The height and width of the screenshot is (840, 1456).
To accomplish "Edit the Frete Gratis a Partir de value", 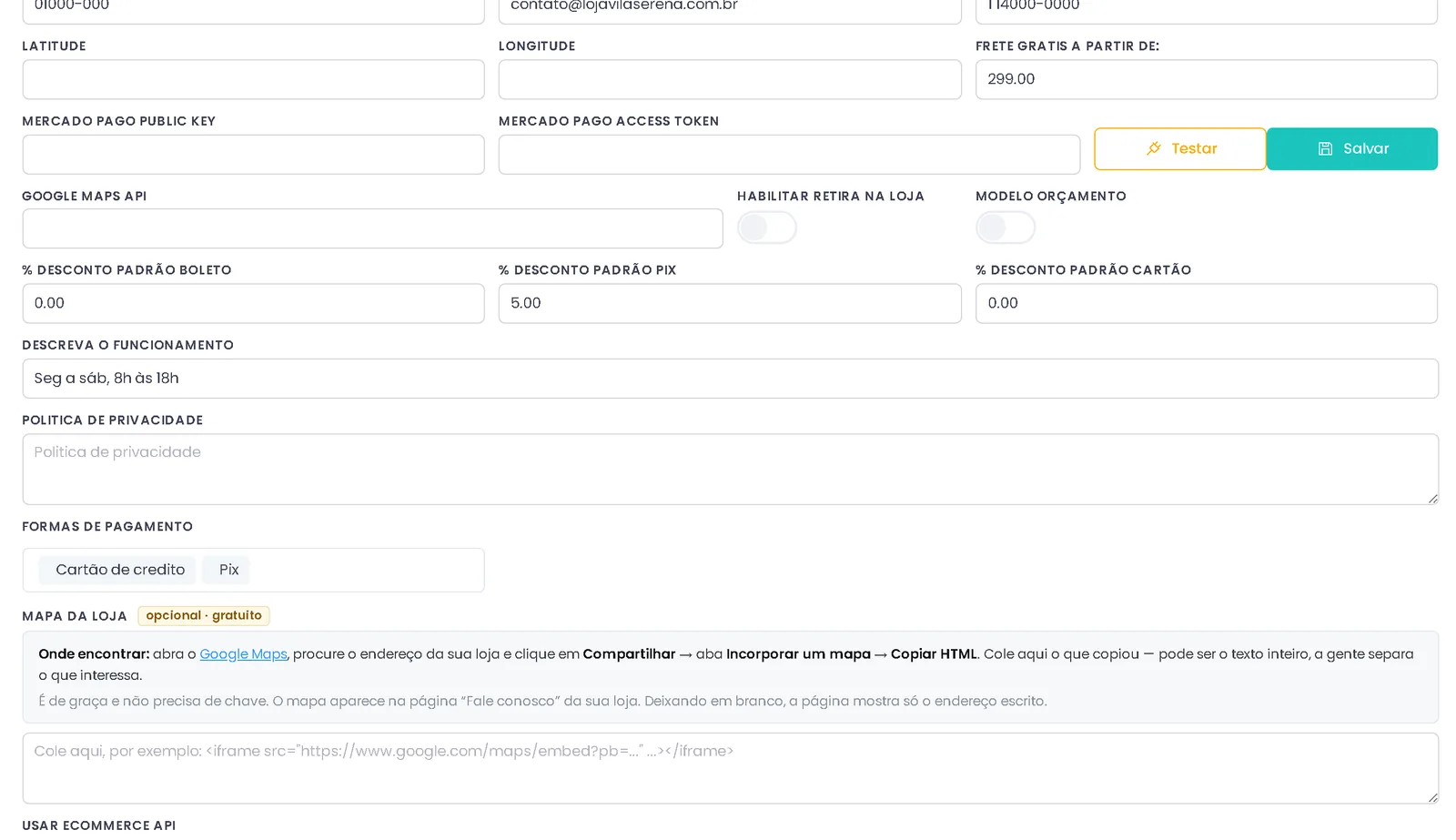I will point(1207,79).
